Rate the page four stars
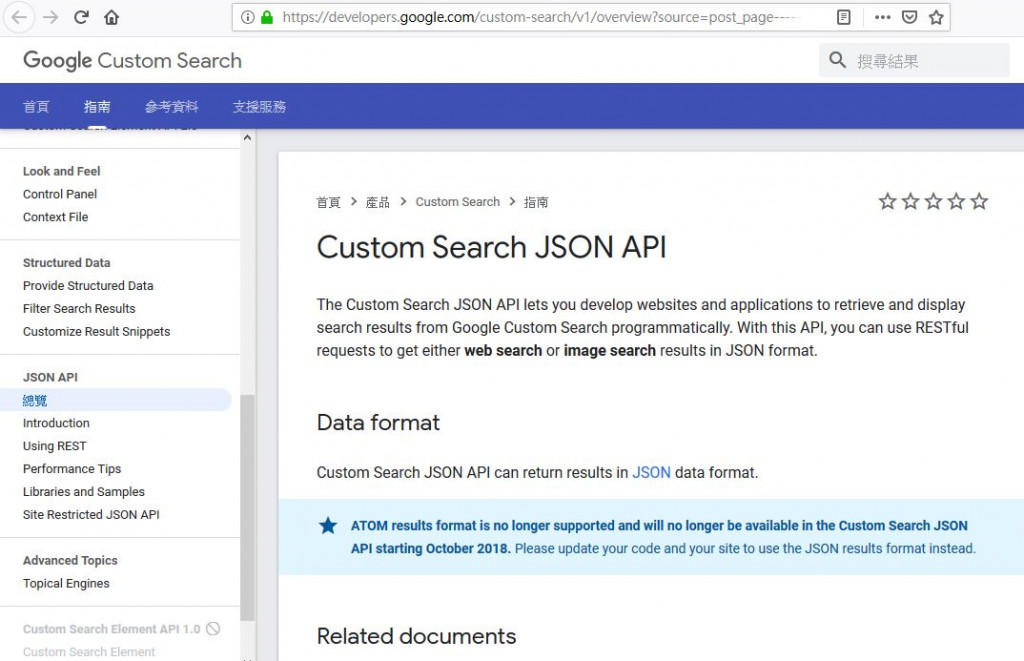1024x661 pixels. 956,201
